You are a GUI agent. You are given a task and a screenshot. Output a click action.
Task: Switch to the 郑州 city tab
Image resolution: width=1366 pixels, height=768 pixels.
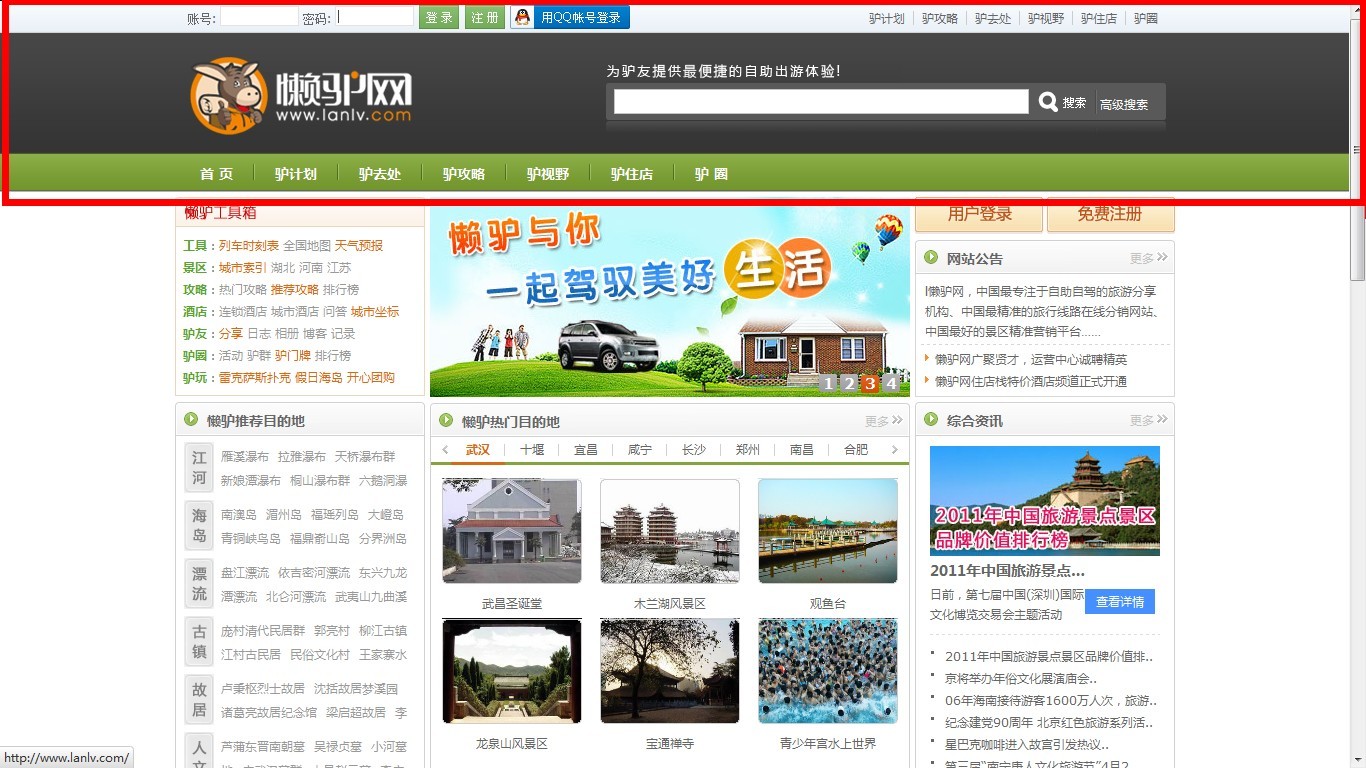click(x=748, y=450)
